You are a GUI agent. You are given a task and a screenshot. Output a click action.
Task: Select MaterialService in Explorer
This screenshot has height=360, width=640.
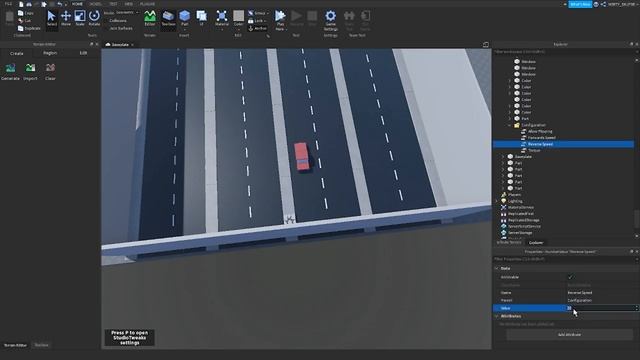520,207
